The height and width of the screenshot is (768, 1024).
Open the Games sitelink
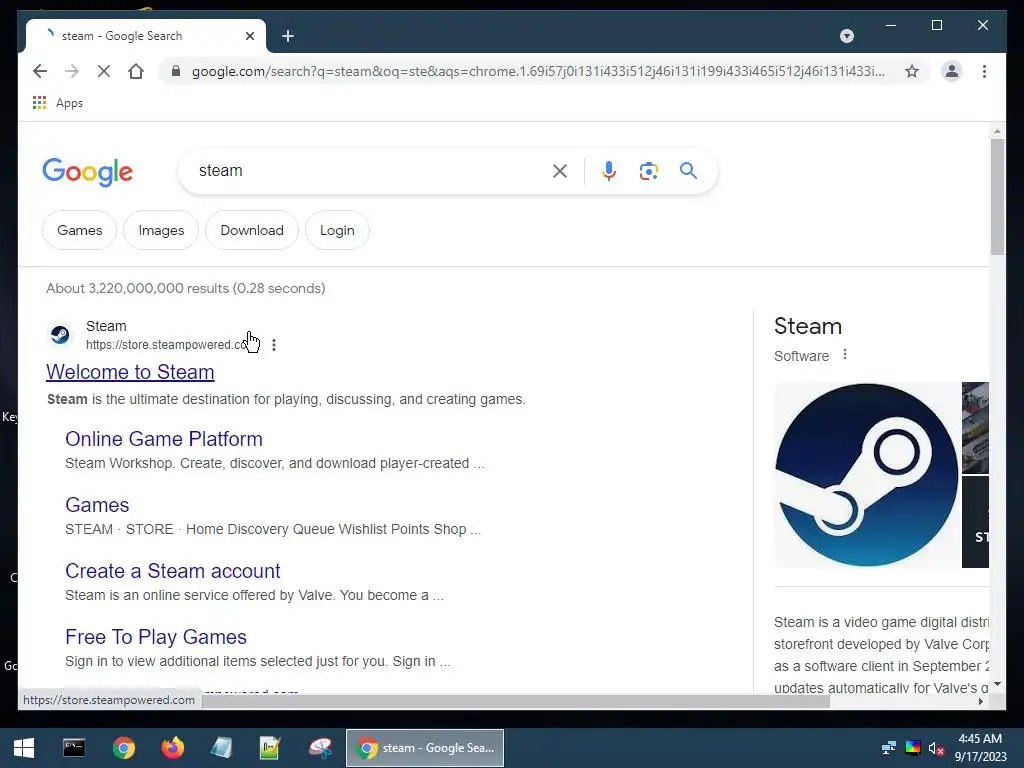click(97, 505)
